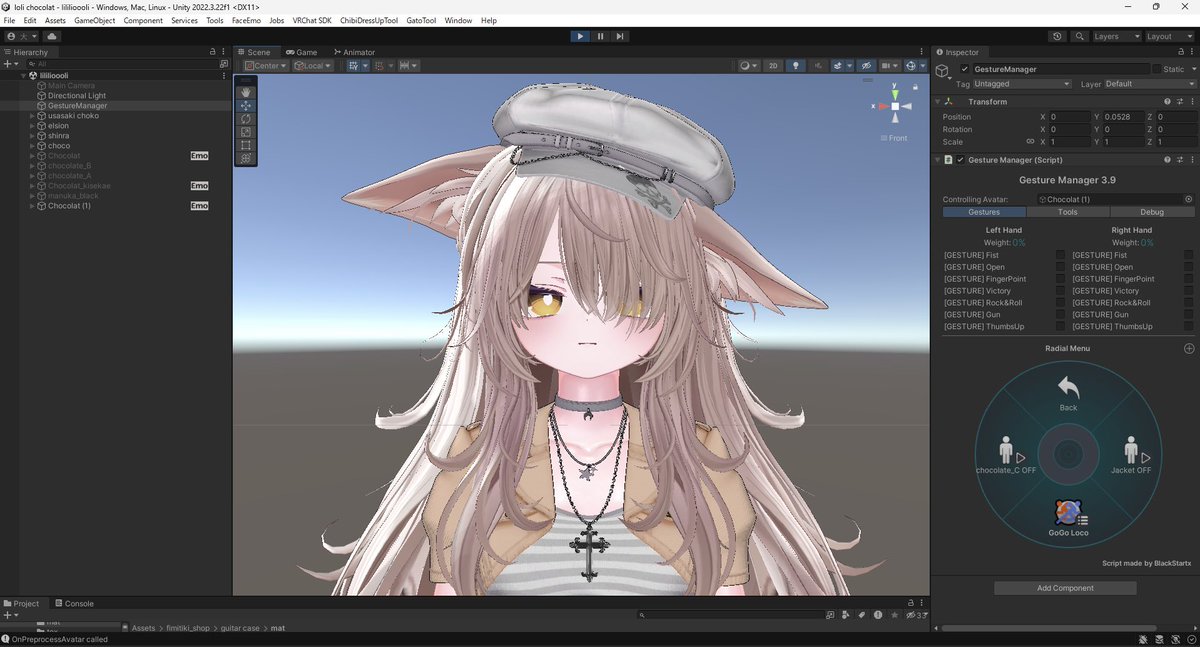This screenshot has width=1200, height=647.
Task: Lock the Inspector panel
Action: point(1179,52)
